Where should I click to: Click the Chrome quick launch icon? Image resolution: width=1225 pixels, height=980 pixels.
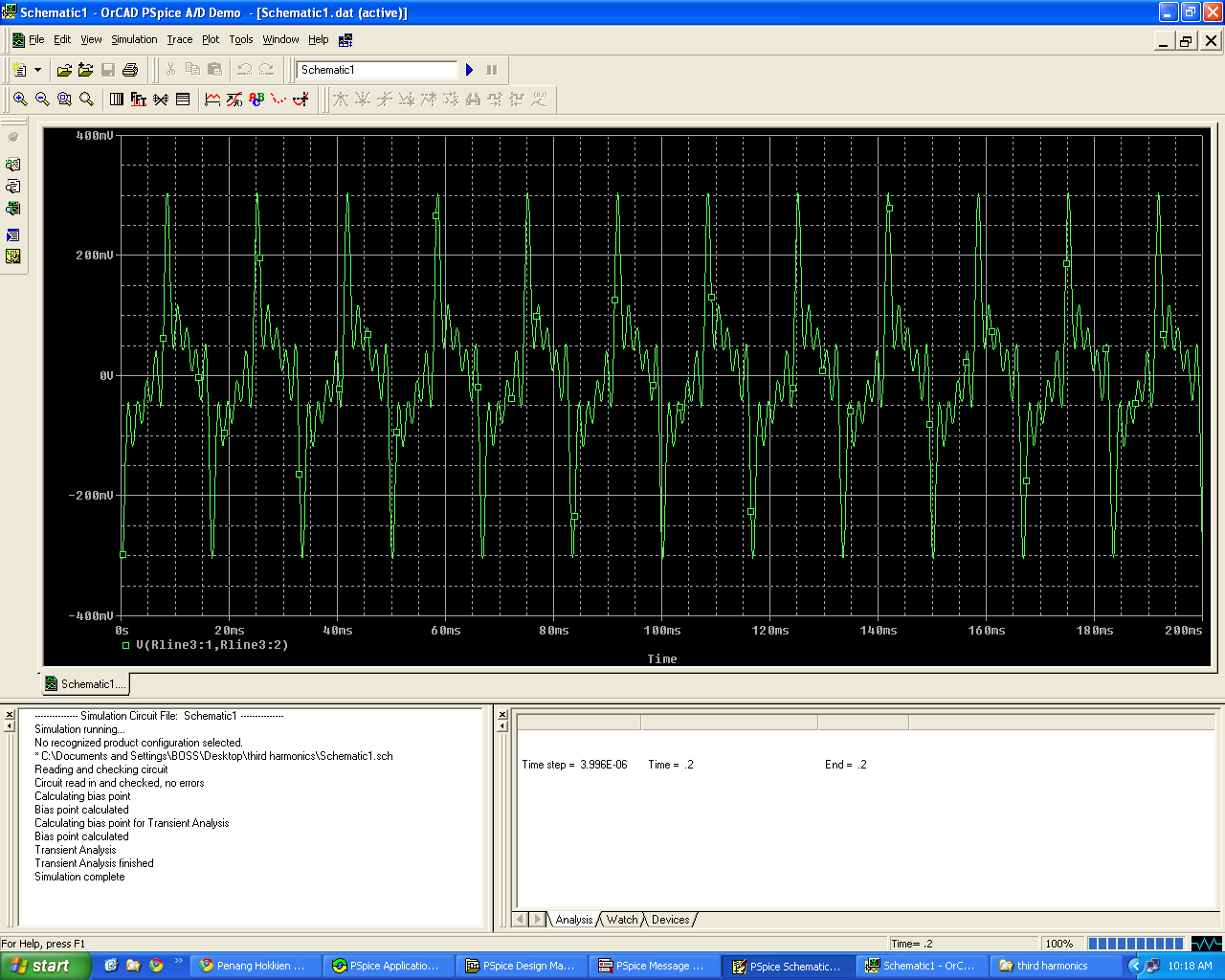tap(156, 966)
